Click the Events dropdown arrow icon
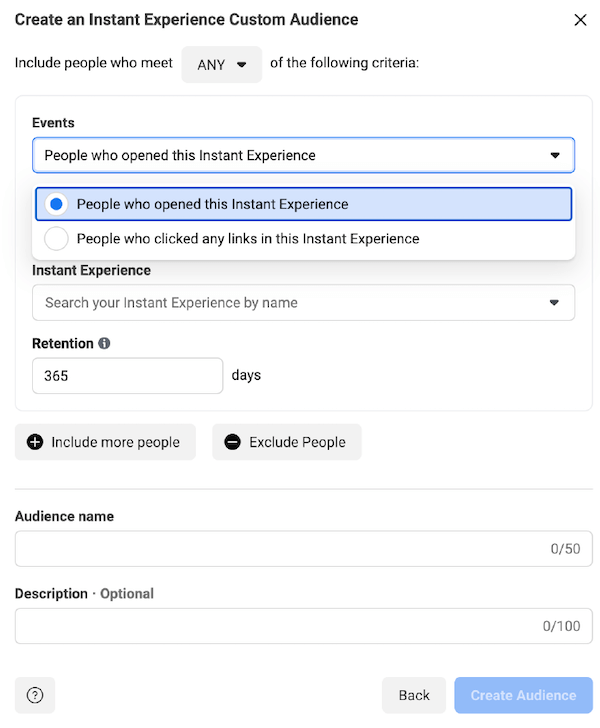Screen dimensions: 600x728 tap(554, 155)
